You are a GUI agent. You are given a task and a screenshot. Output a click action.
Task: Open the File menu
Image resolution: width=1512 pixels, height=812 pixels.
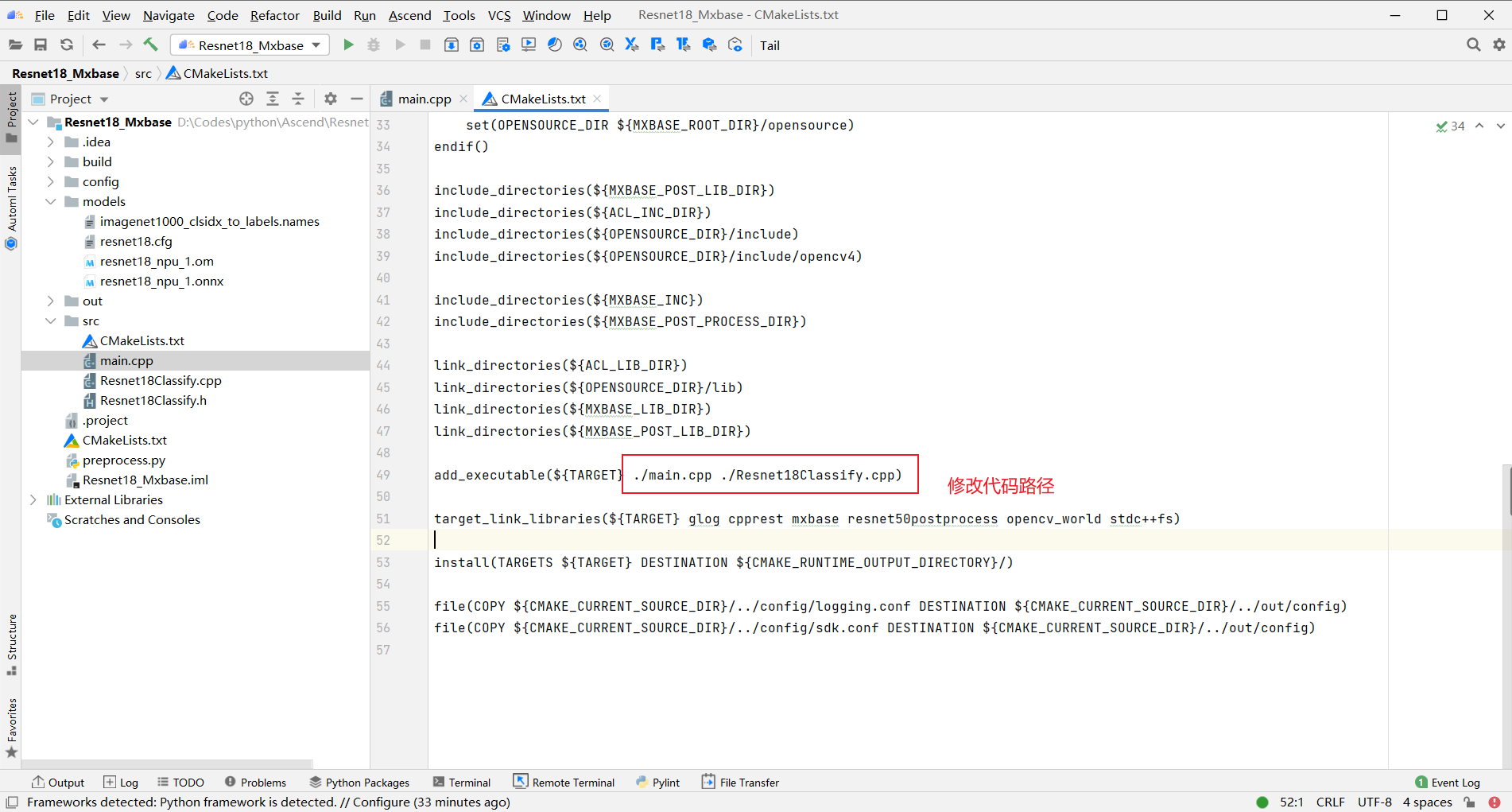45,15
